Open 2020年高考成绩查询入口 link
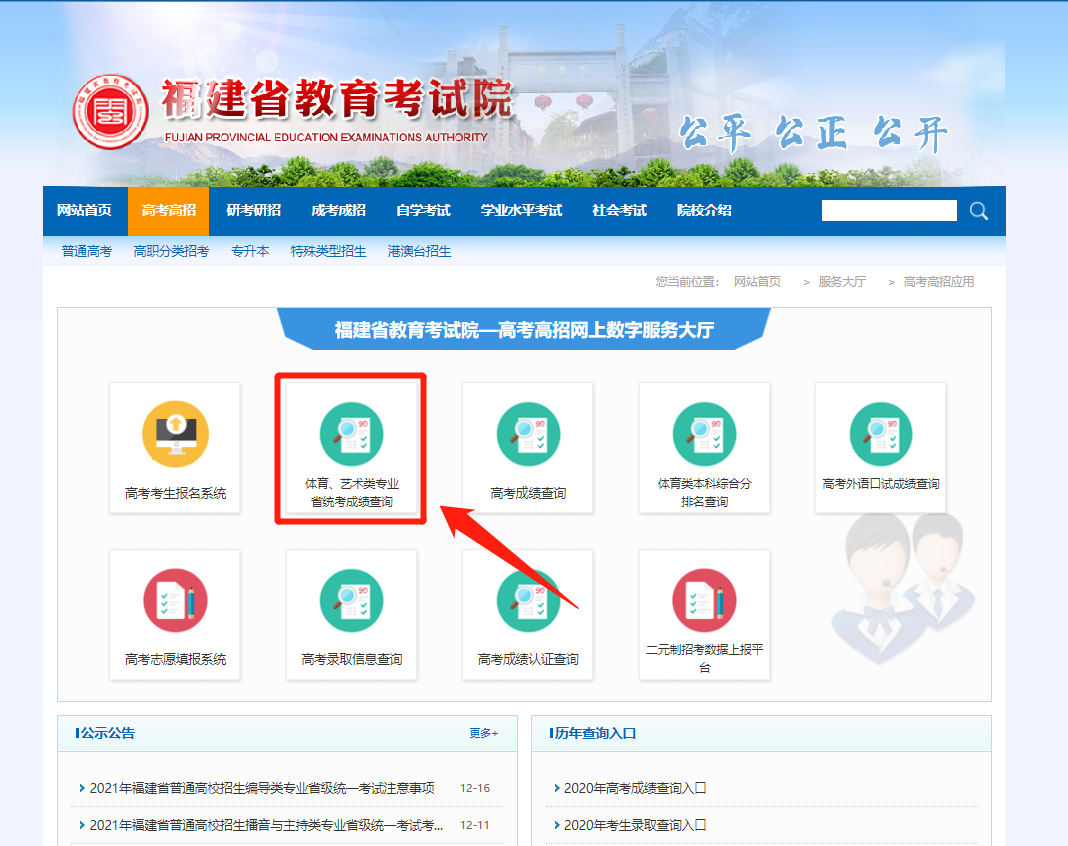Viewport: 1068px width, 846px height. [635, 788]
